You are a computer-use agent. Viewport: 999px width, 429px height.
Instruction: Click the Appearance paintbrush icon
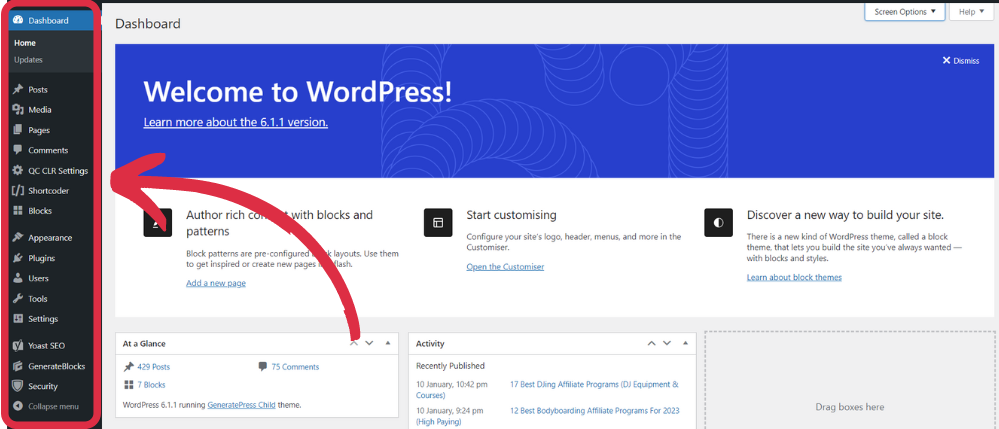point(18,238)
